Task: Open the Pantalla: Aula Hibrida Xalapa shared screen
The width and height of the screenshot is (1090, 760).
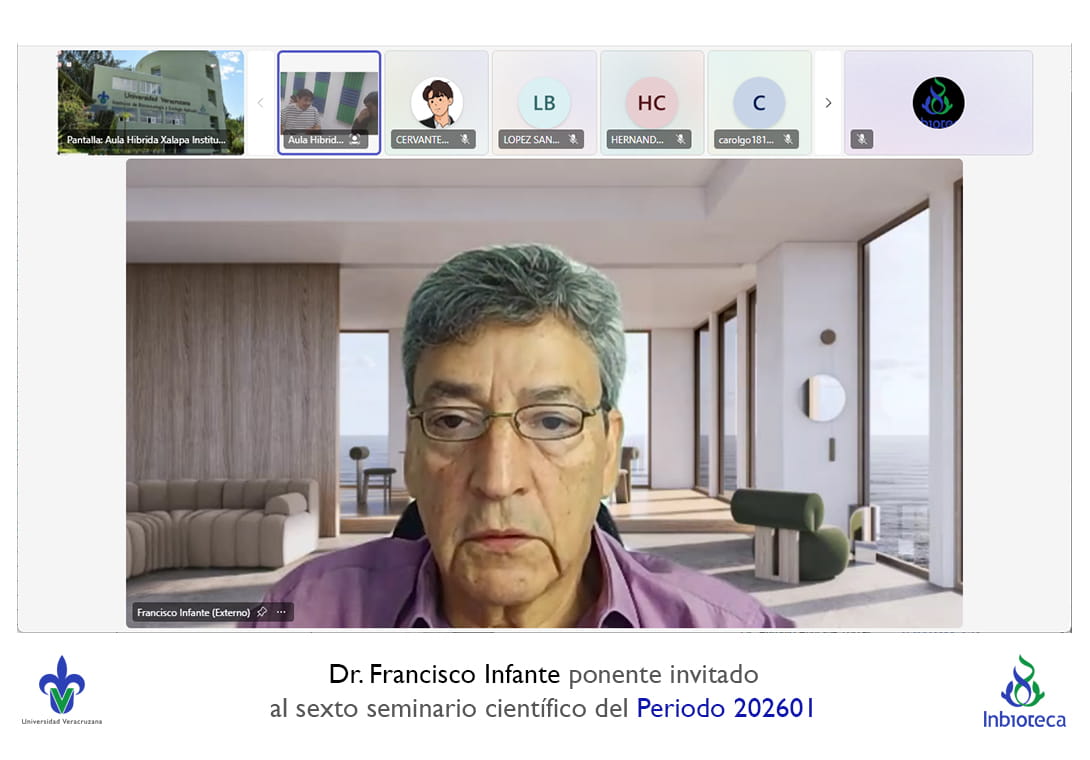Action: tap(150, 102)
